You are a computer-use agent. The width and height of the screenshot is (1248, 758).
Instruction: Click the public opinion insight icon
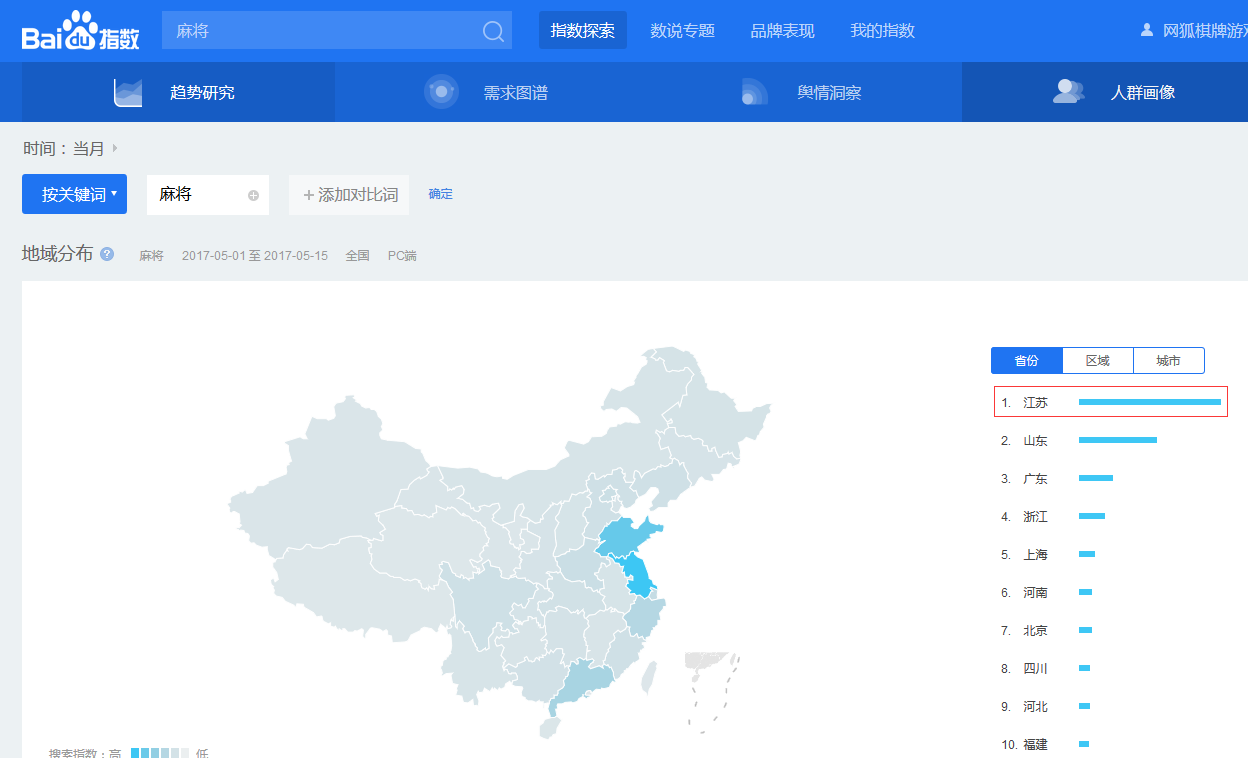pos(754,92)
